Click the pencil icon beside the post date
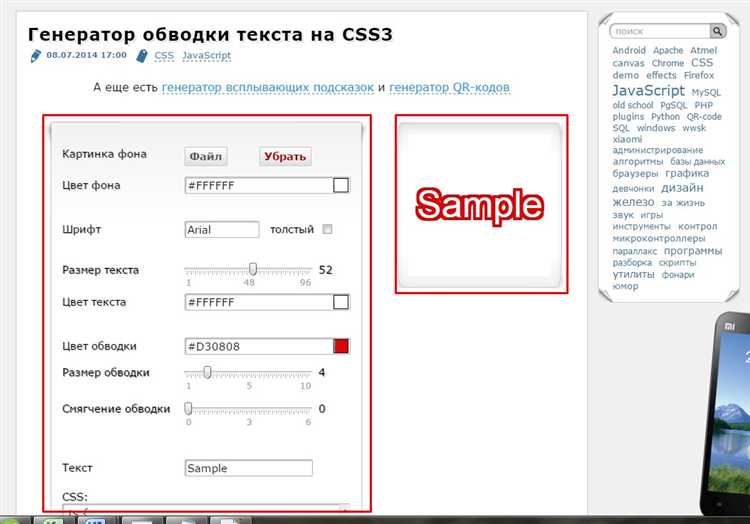 coord(36,56)
